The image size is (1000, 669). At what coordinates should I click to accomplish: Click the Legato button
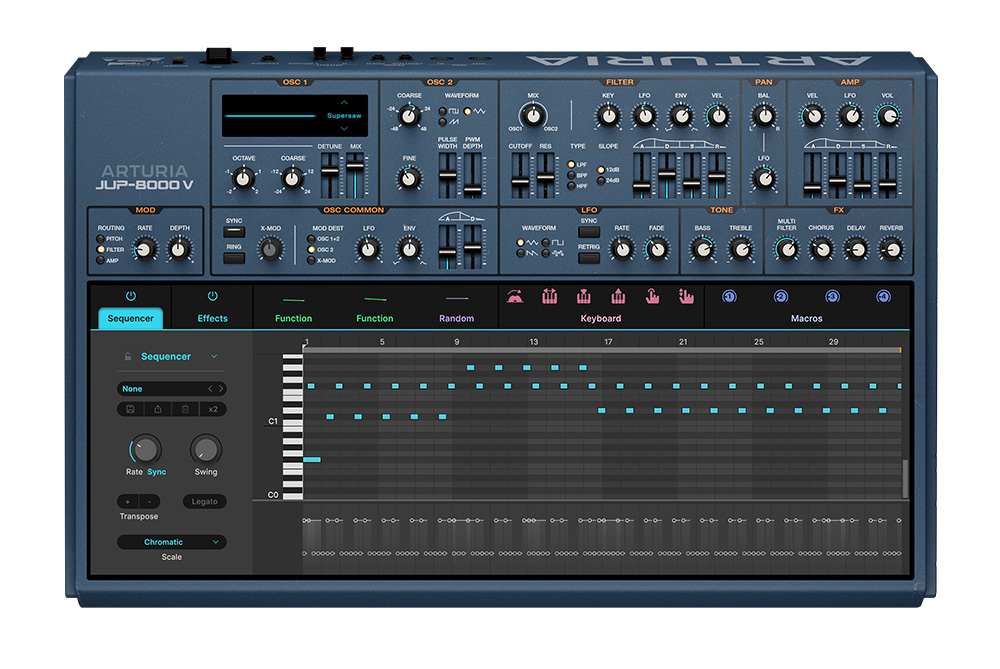pyautogui.click(x=205, y=502)
